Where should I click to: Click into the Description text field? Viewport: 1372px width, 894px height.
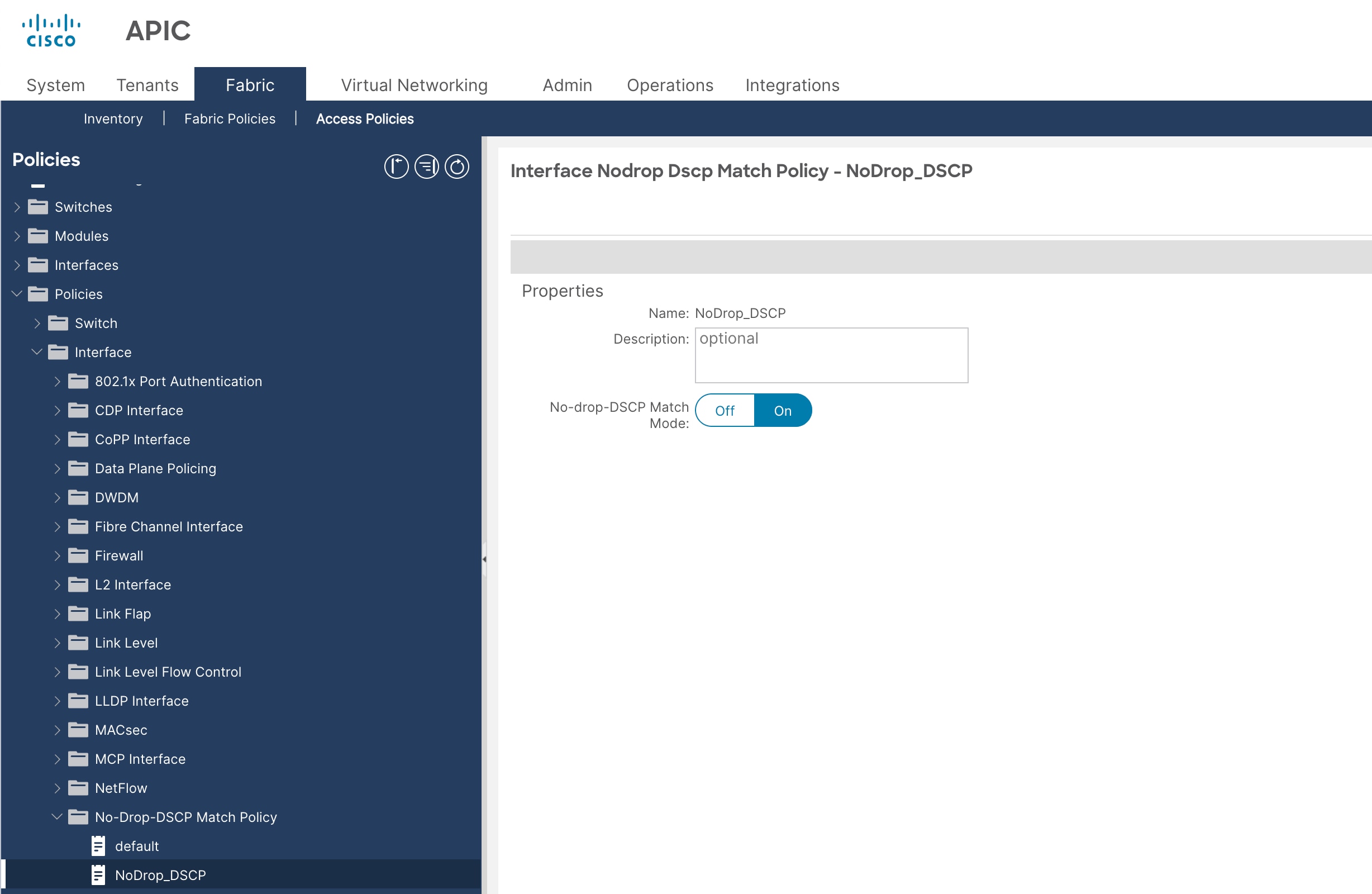coord(831,355)
